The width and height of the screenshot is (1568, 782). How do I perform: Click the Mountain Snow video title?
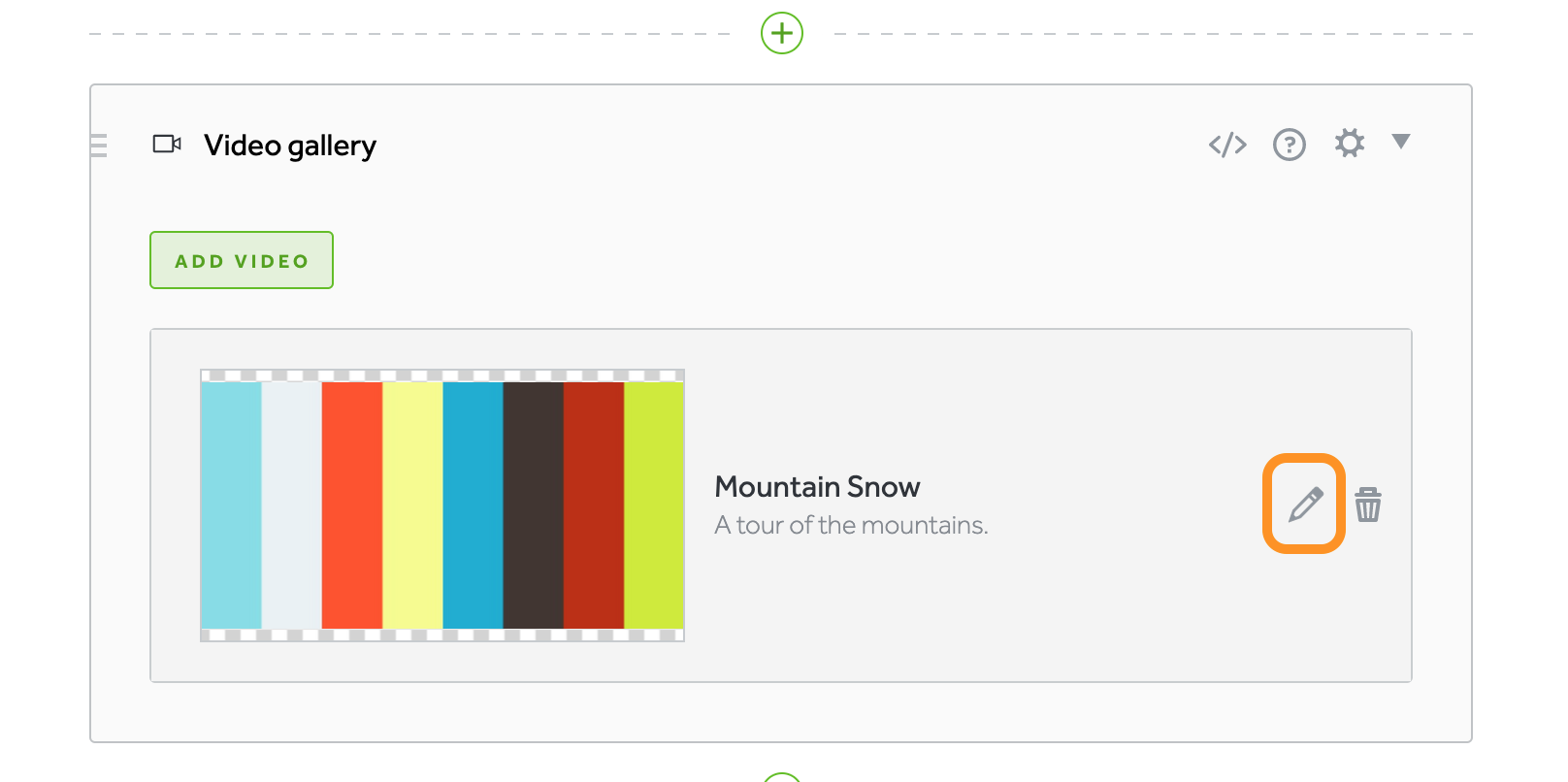pos(817,486)
